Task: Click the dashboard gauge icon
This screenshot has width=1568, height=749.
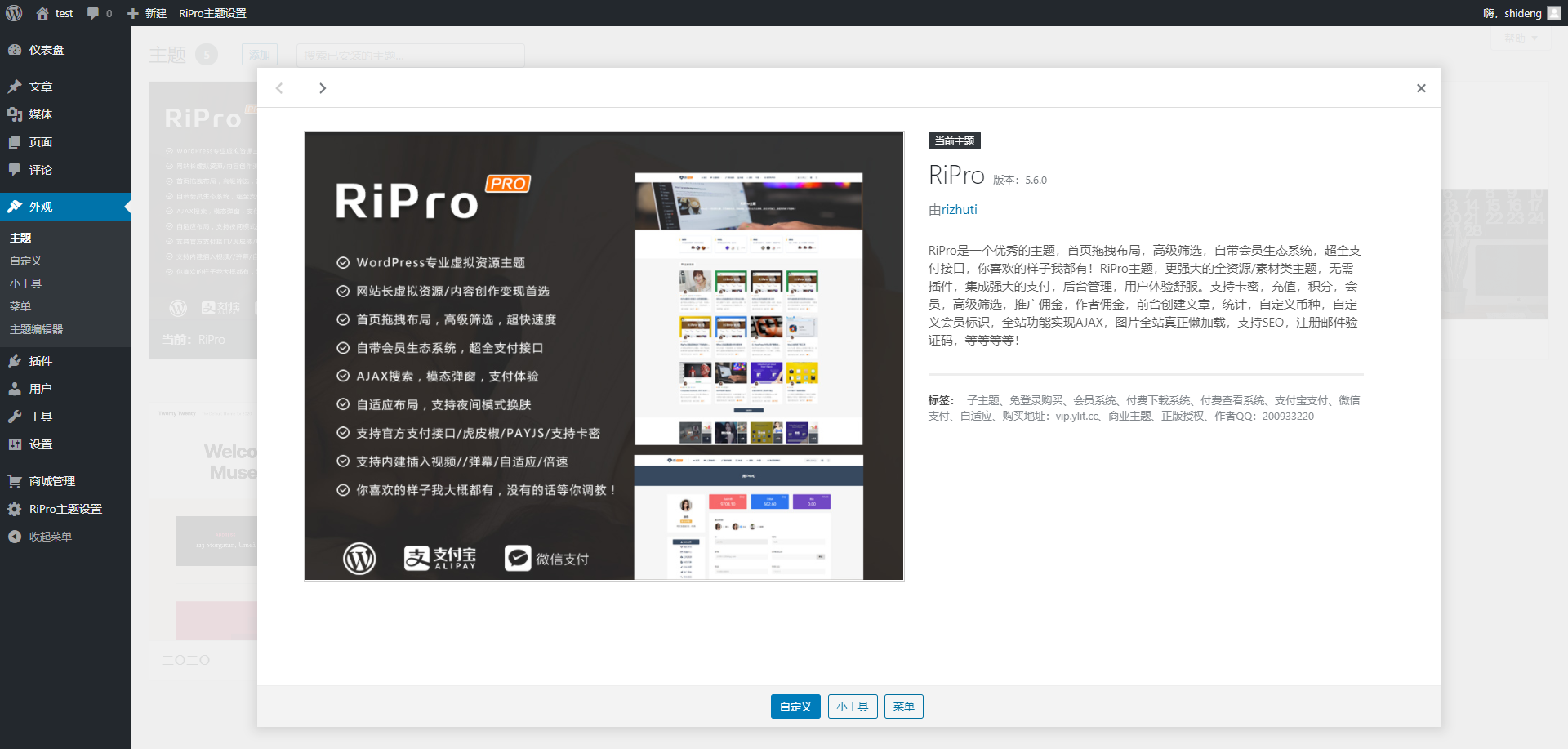Action: pyautogui.click(x=15, y=50)
